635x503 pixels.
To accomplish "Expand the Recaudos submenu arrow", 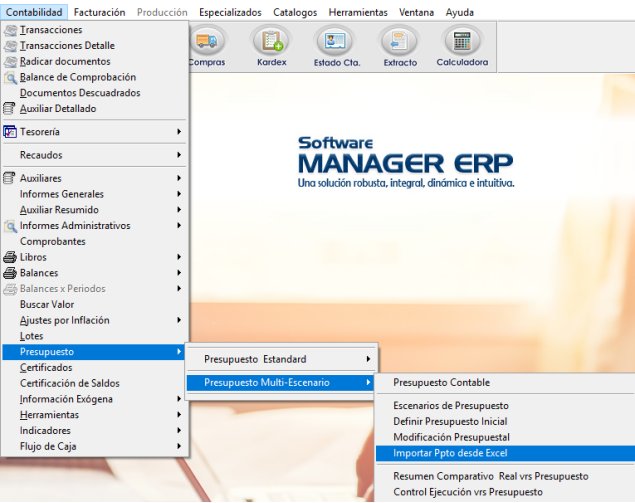I will click(179, 155).
